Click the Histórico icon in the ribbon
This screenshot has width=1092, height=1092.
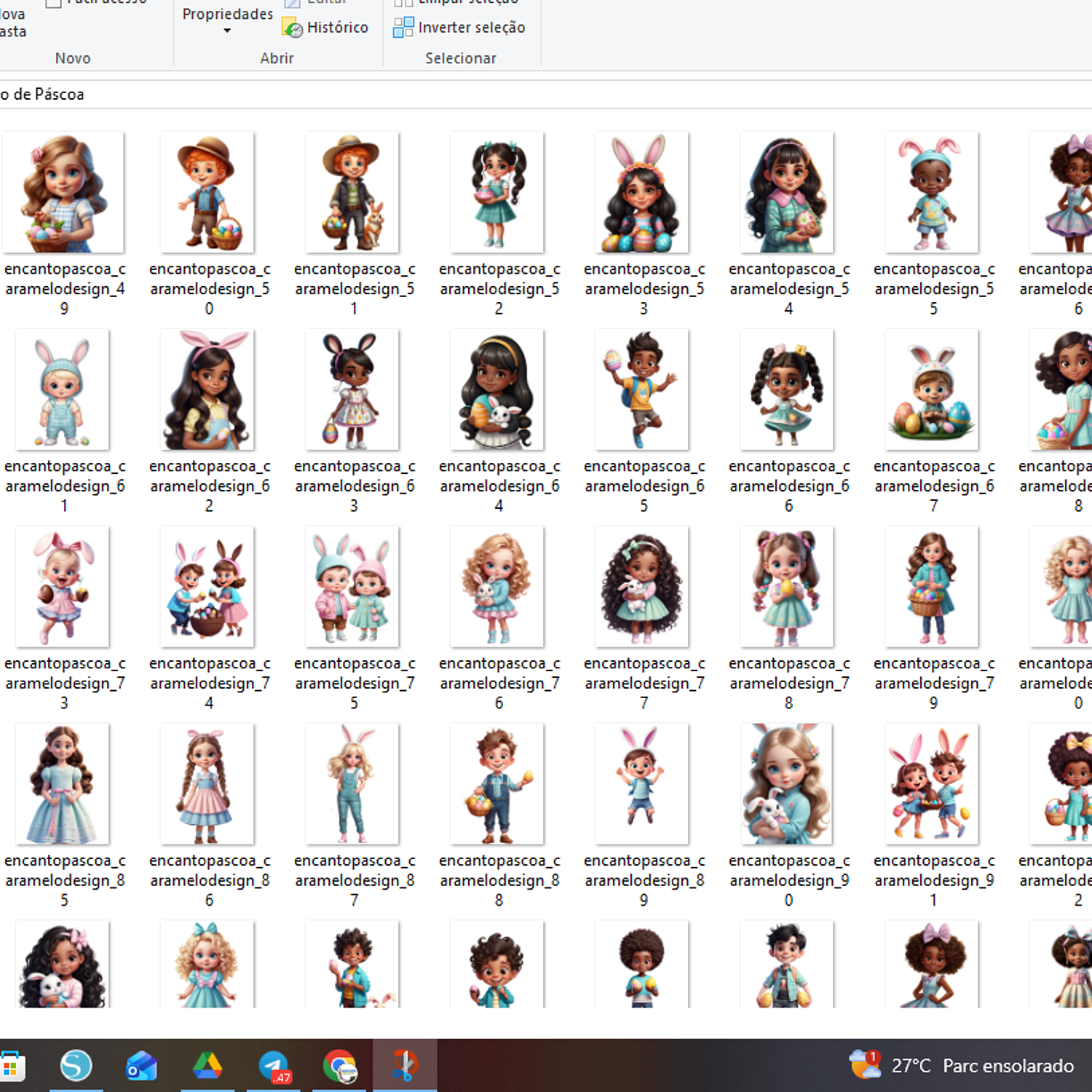(293, 28)
